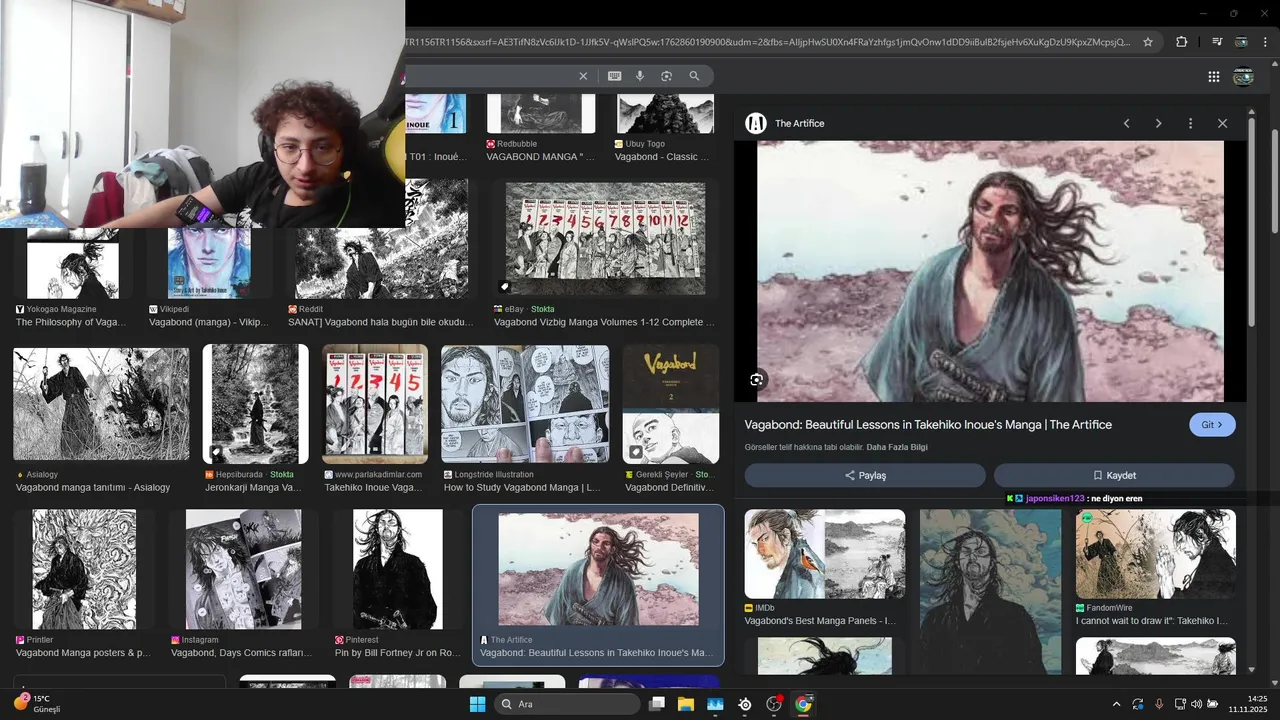Open Longstride How to Study Vagabond thumbnail
Viewport: 1280px width, 720px height.
point(525,405)
